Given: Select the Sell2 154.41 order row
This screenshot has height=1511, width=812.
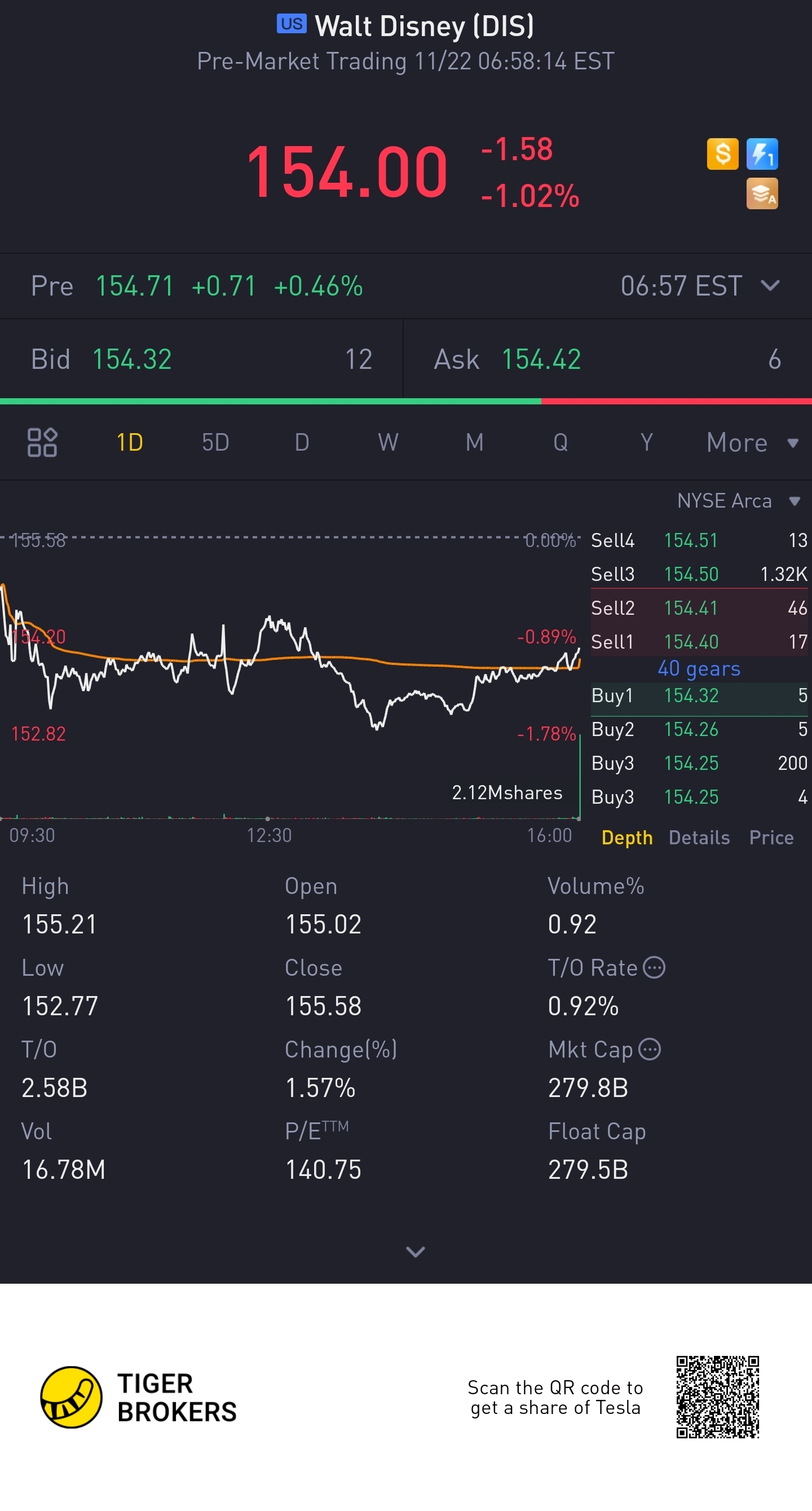Looking at the screenshot, I should (699, 607).
